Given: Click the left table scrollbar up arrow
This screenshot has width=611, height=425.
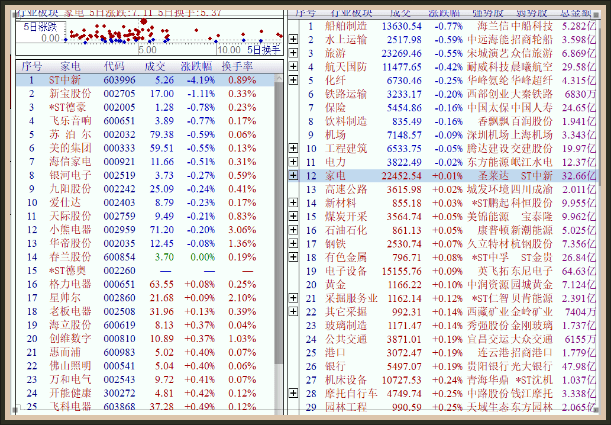Looking at the screenshot, I should tap(279, 78).
